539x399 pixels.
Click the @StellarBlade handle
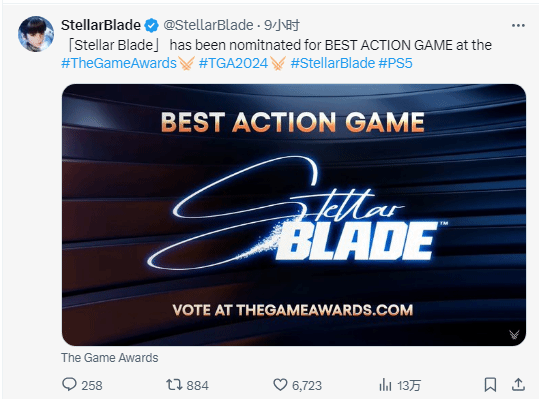click(208, 25)
